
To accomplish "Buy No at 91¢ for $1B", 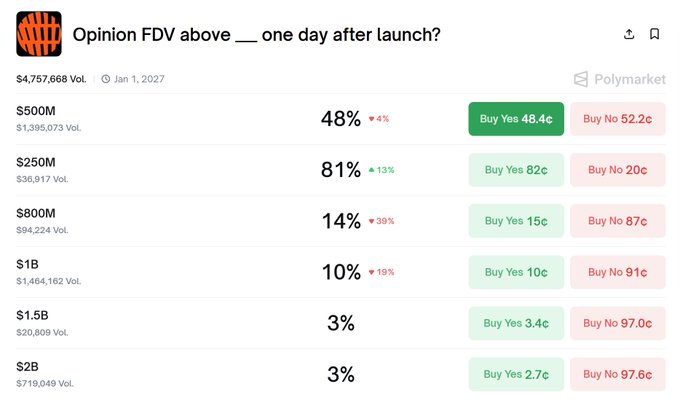I will click(617, 272).
